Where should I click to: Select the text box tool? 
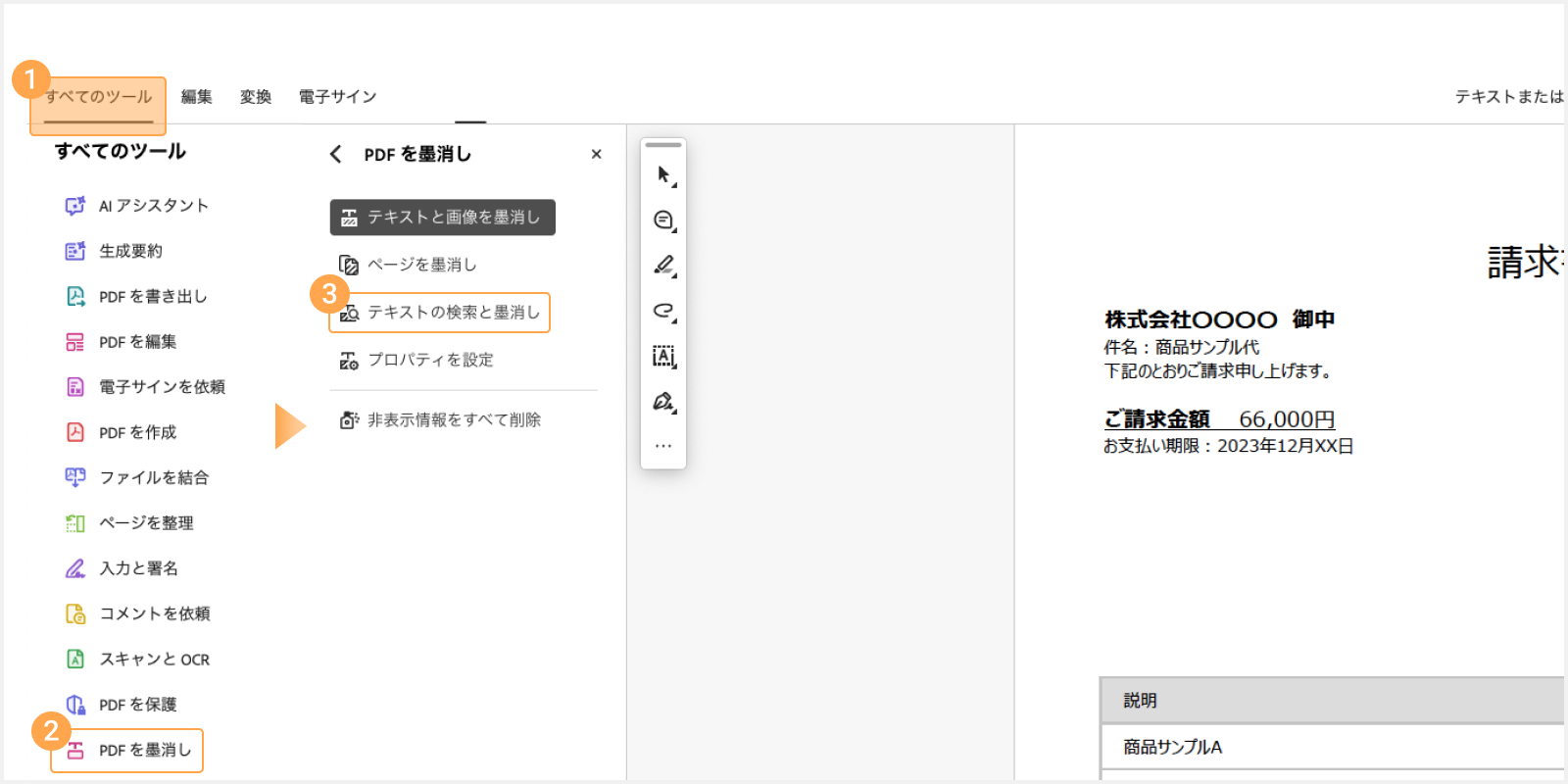coord(664,357)
